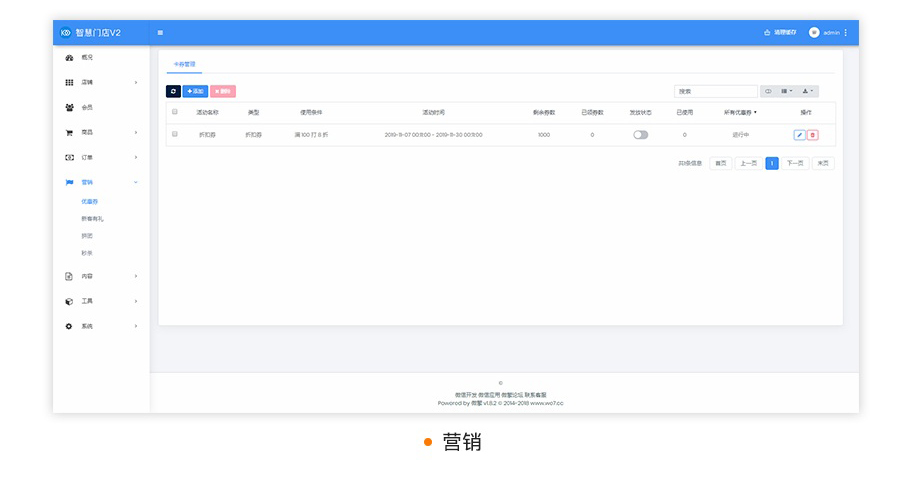
Task: Click the 末页 last page button
Action: [x=823, y=163]
